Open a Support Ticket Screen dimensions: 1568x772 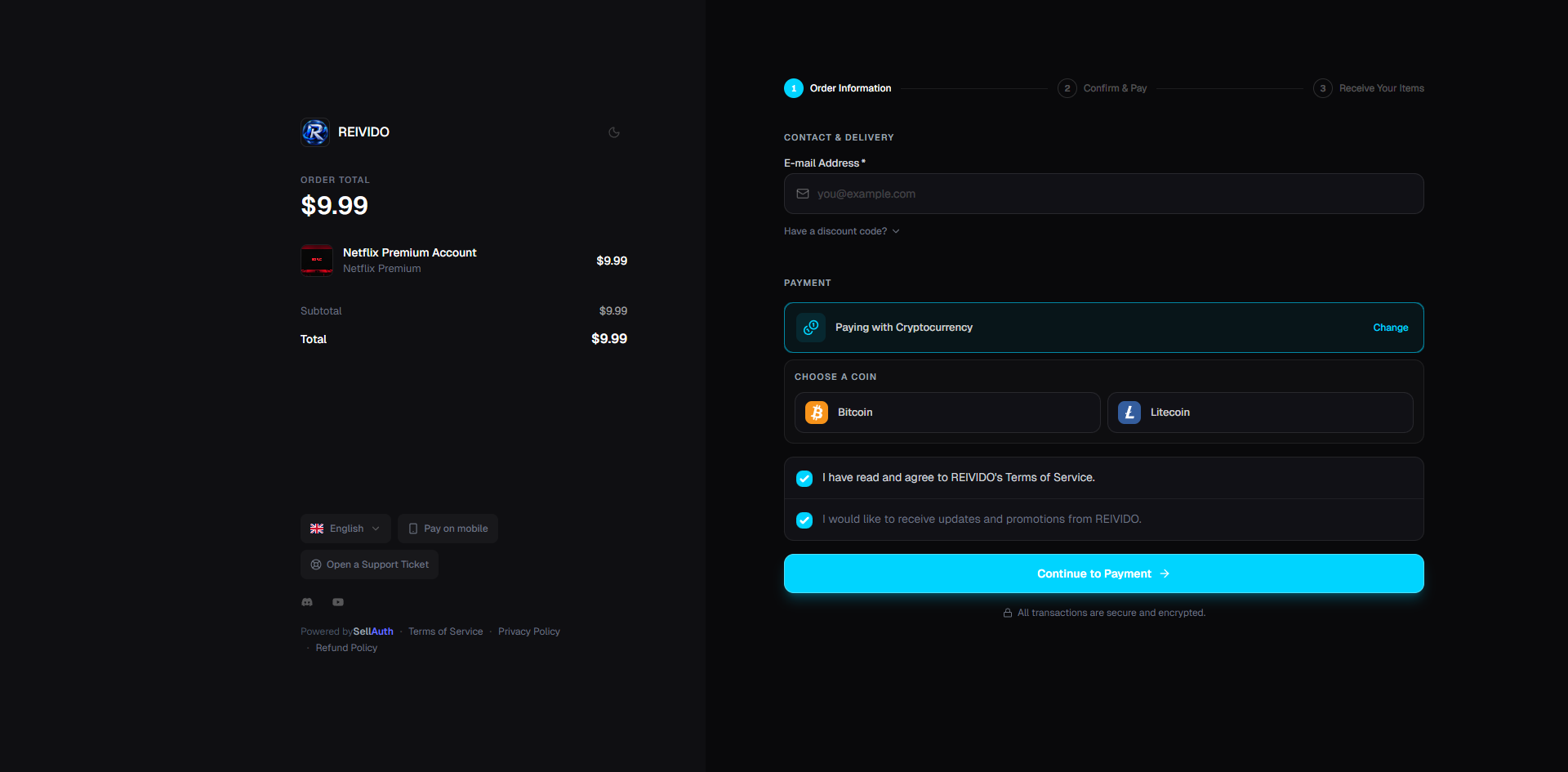point(369,564)
